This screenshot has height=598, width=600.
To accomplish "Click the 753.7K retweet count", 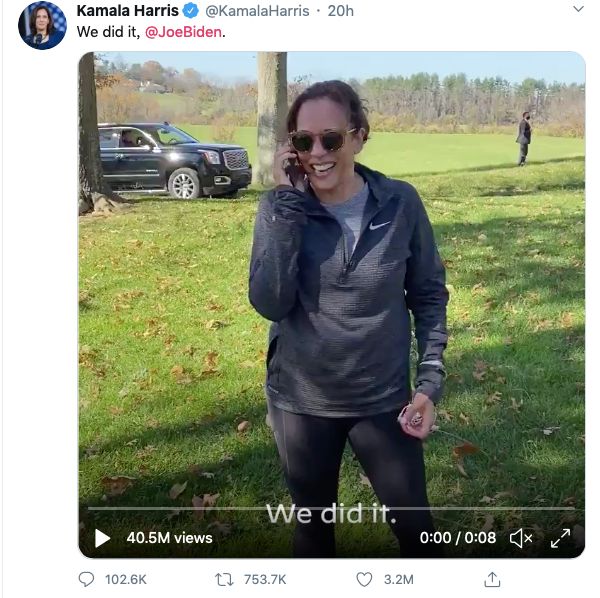I will [265, 579].
